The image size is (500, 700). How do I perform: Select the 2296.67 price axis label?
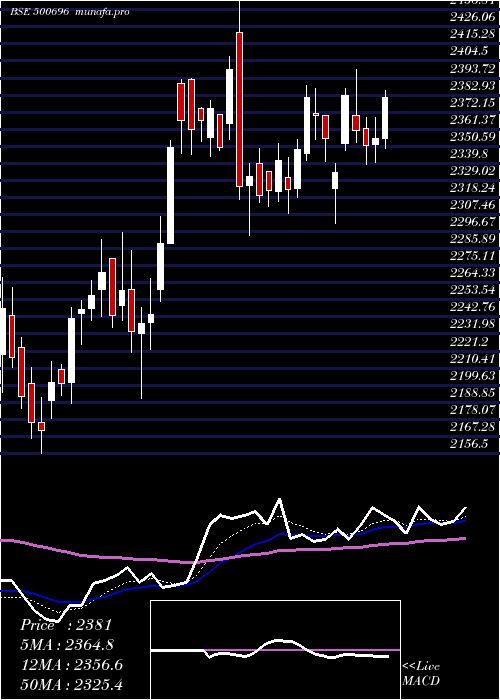pos(472,222)
